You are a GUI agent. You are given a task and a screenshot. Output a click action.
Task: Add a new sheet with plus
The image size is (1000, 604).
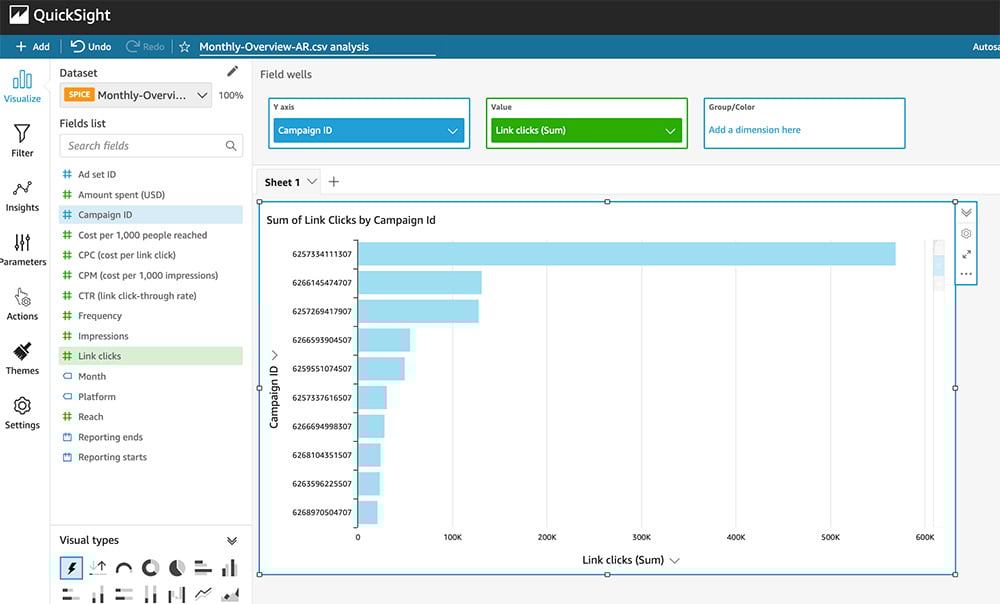click(334, 182)
